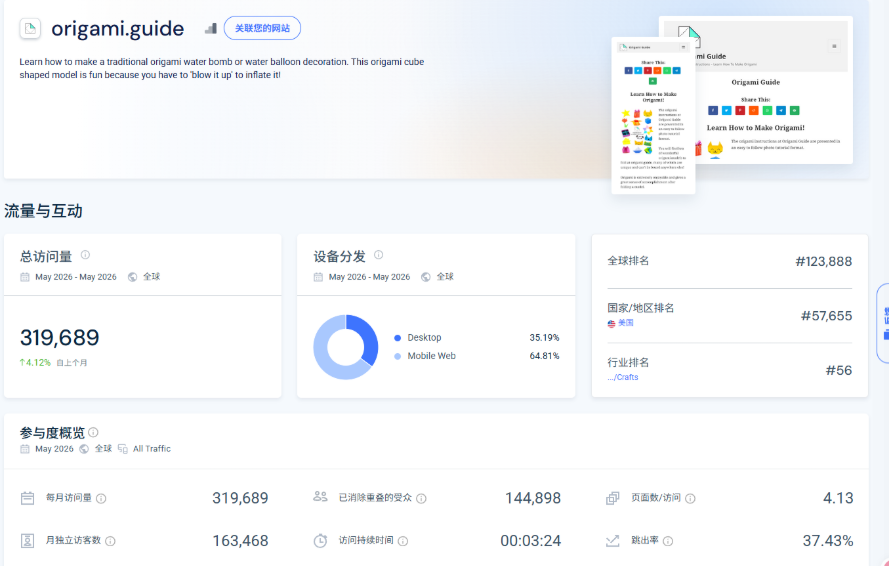Click the origami.guide site favicon
Screen dimensions: 889x566
click(30, 28)
